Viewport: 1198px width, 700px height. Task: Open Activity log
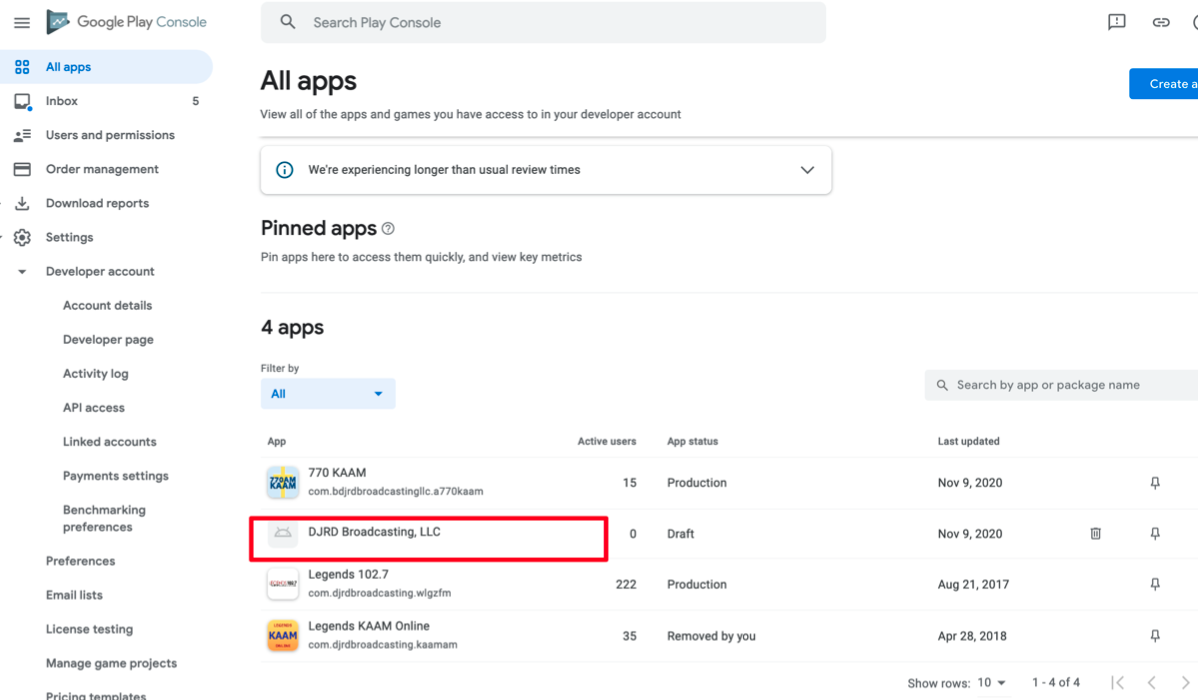tap(96, 374)
